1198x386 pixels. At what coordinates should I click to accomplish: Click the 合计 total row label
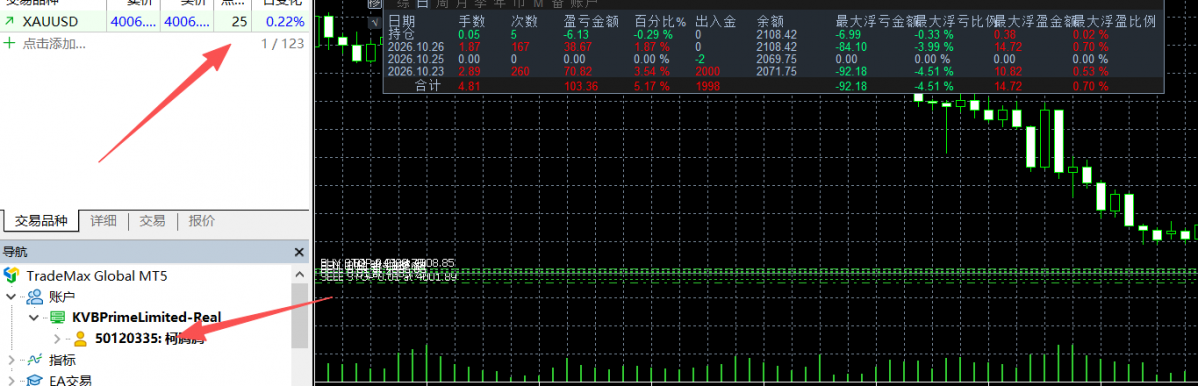(428, 86)
